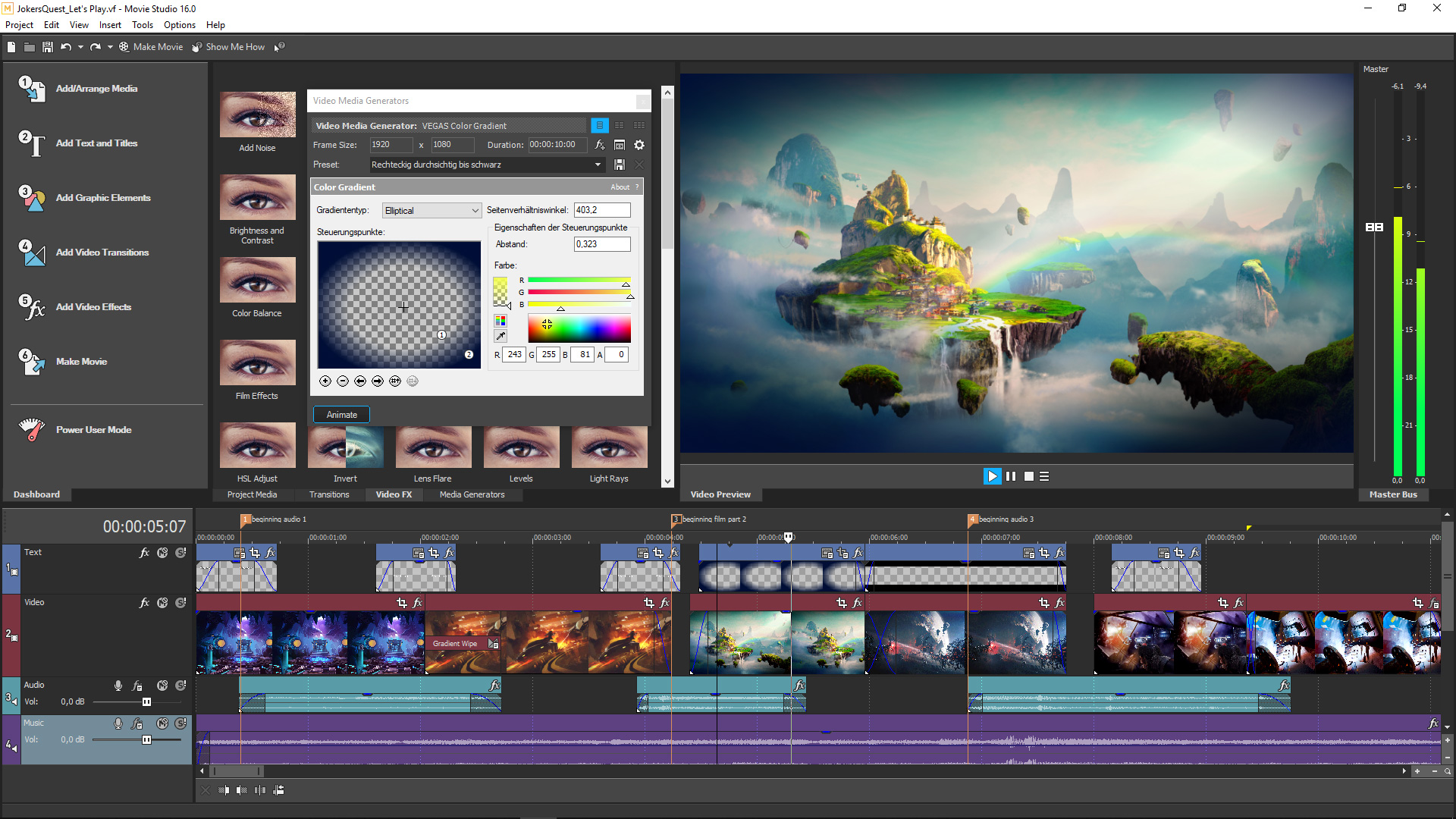1456x819 pixels.
Task: Pick a color with the eyedropper tool
Action: coord(500,335)
